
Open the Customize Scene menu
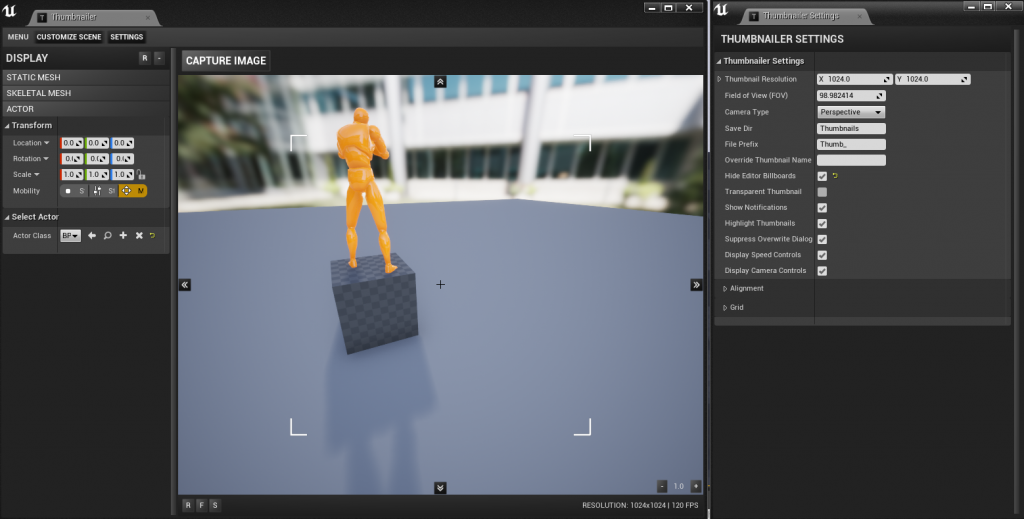pos(69,37)
